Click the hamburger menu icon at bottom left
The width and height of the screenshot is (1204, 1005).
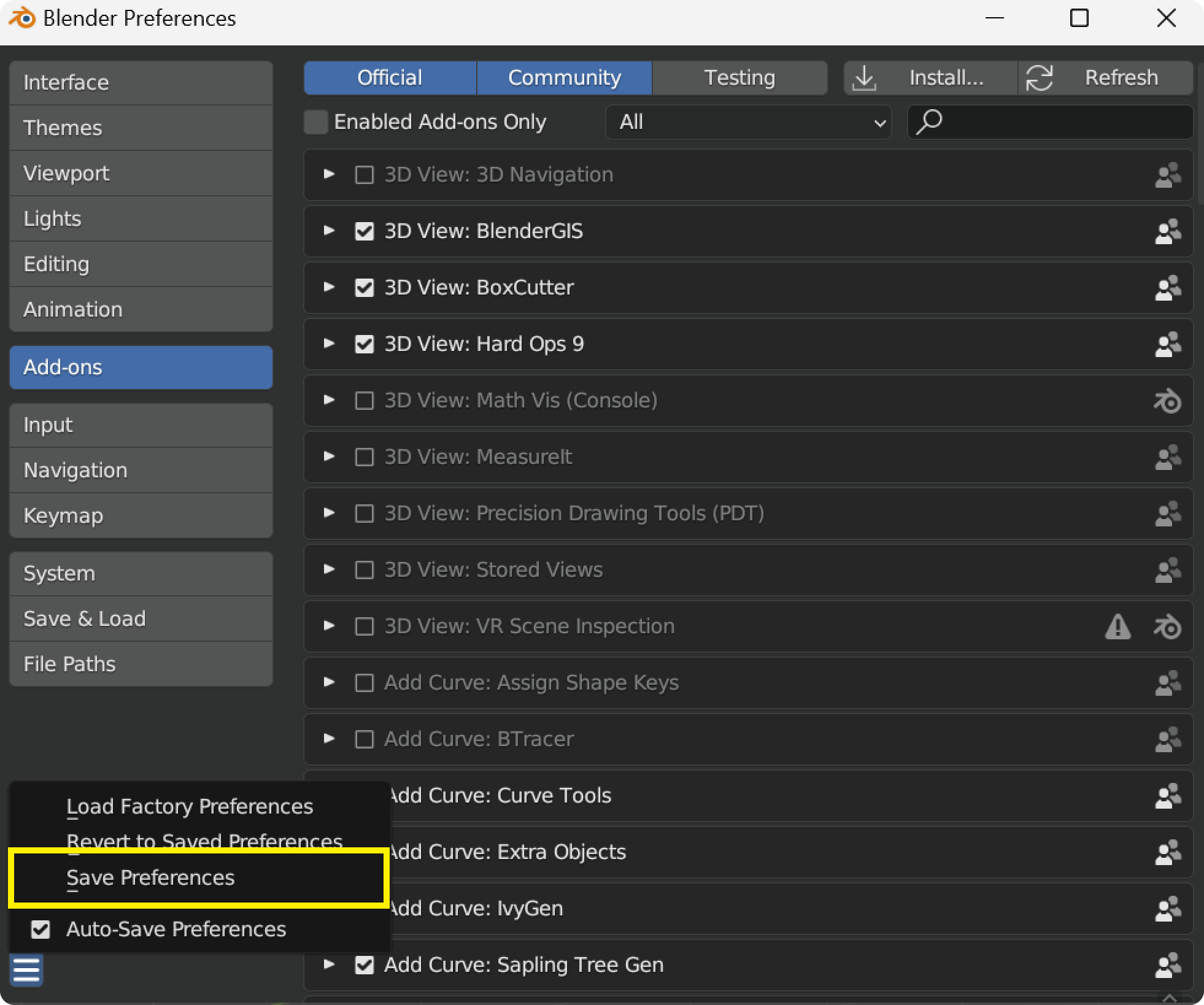tap(26, 970)
